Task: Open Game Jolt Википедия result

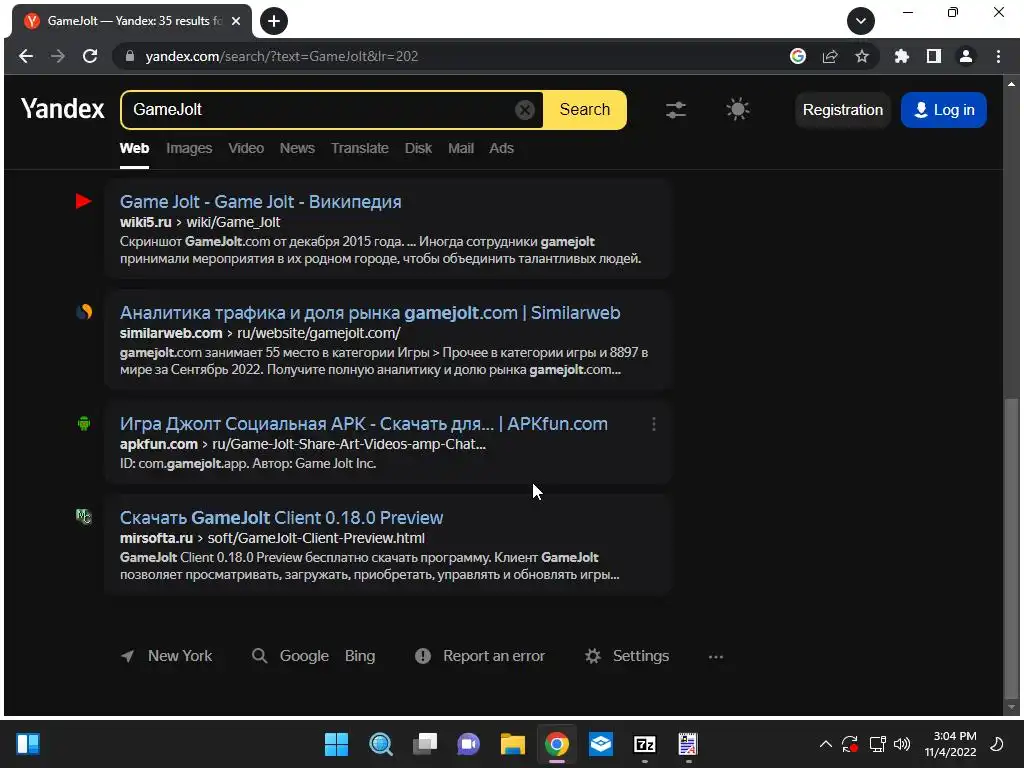Action: click(261, 202)
